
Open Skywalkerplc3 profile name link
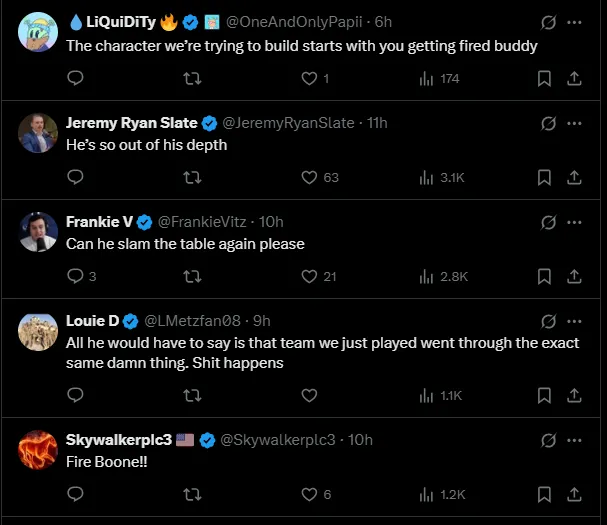119,440
